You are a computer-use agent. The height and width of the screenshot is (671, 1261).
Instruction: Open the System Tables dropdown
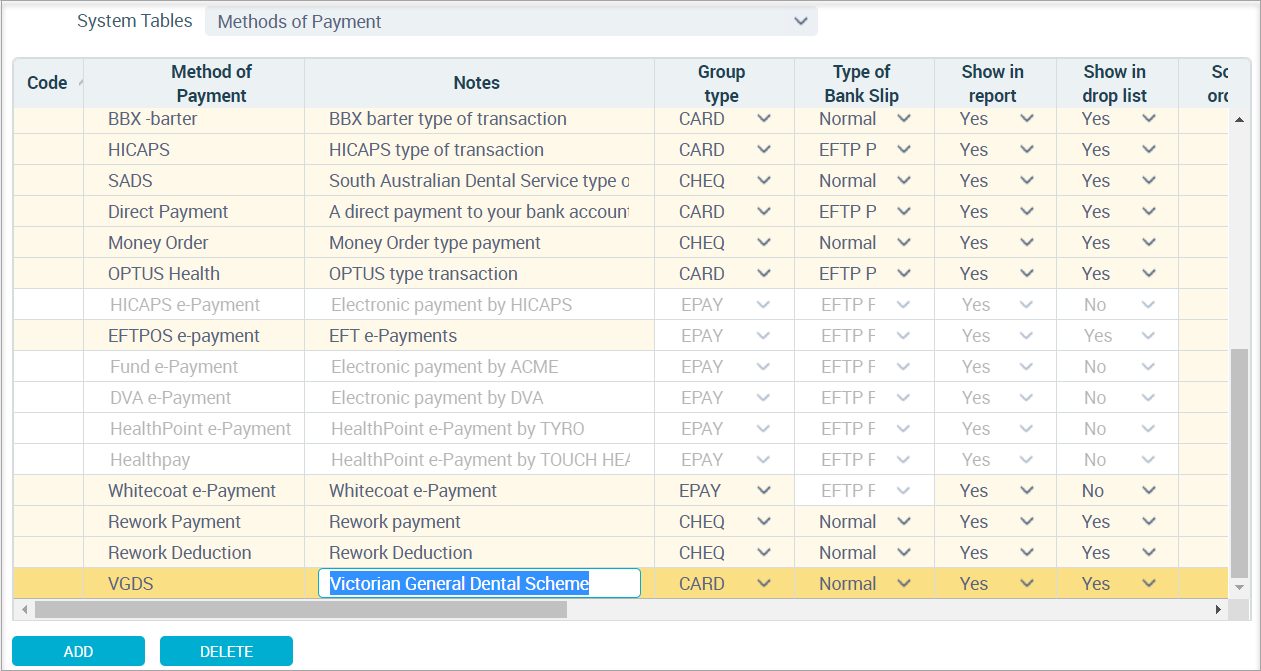click(x=511, y=21)
